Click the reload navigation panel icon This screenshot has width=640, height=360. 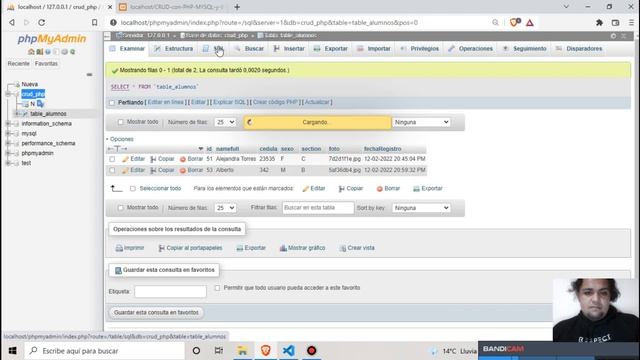pyautogui.click(x=73, y=52)
